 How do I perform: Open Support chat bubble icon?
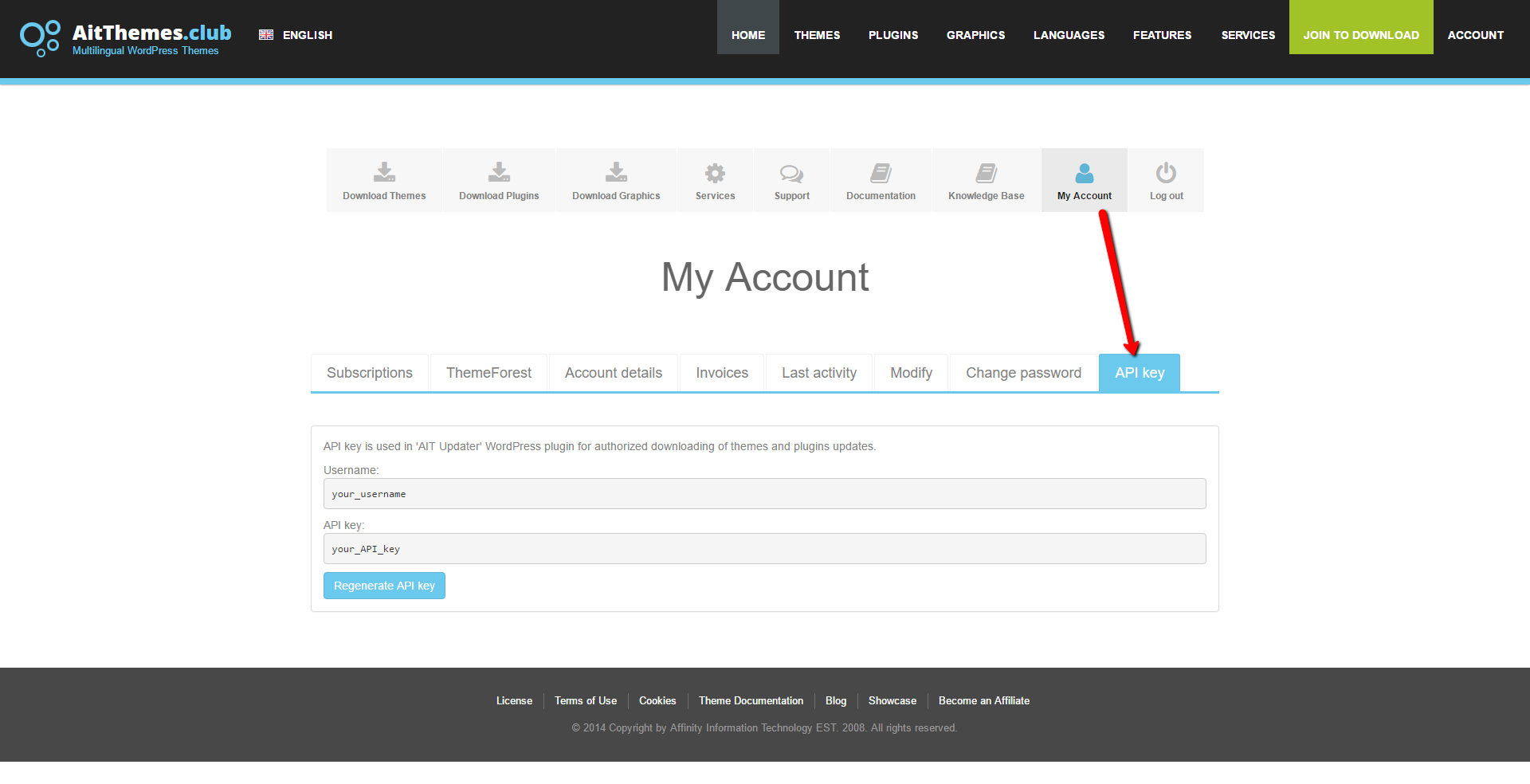tap(791, 173)
